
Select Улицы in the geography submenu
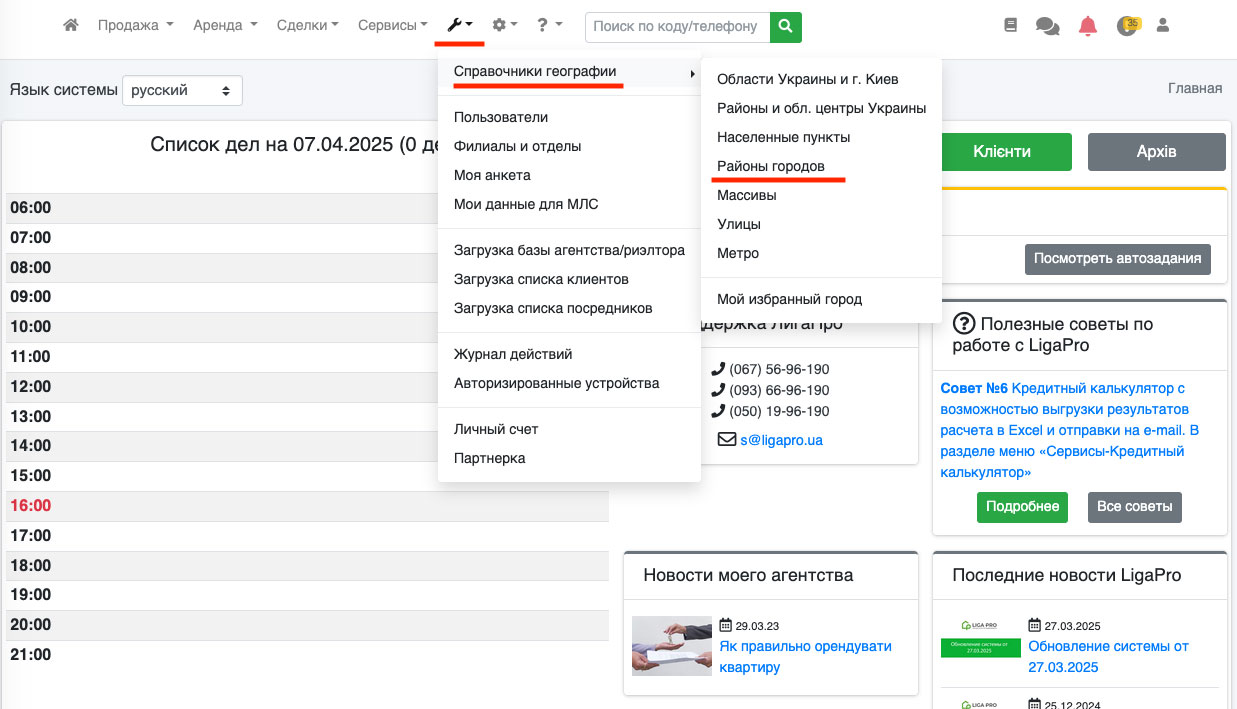click(x=738, y=224)
